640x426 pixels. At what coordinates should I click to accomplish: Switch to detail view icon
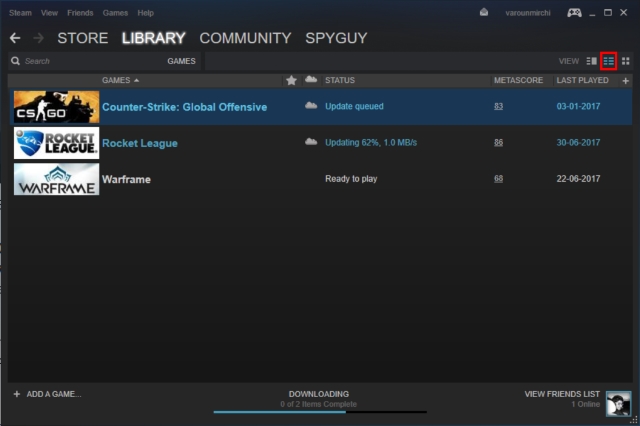(x=591, y=61)
